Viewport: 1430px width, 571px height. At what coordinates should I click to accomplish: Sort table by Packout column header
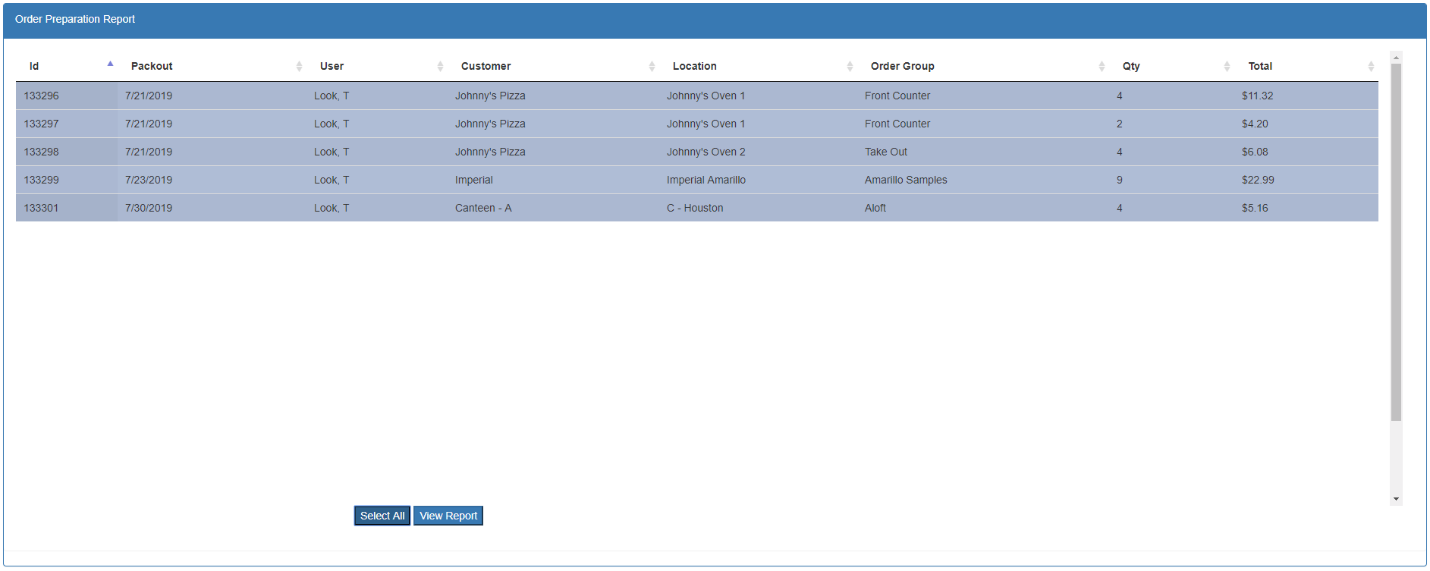click(212, 66)
